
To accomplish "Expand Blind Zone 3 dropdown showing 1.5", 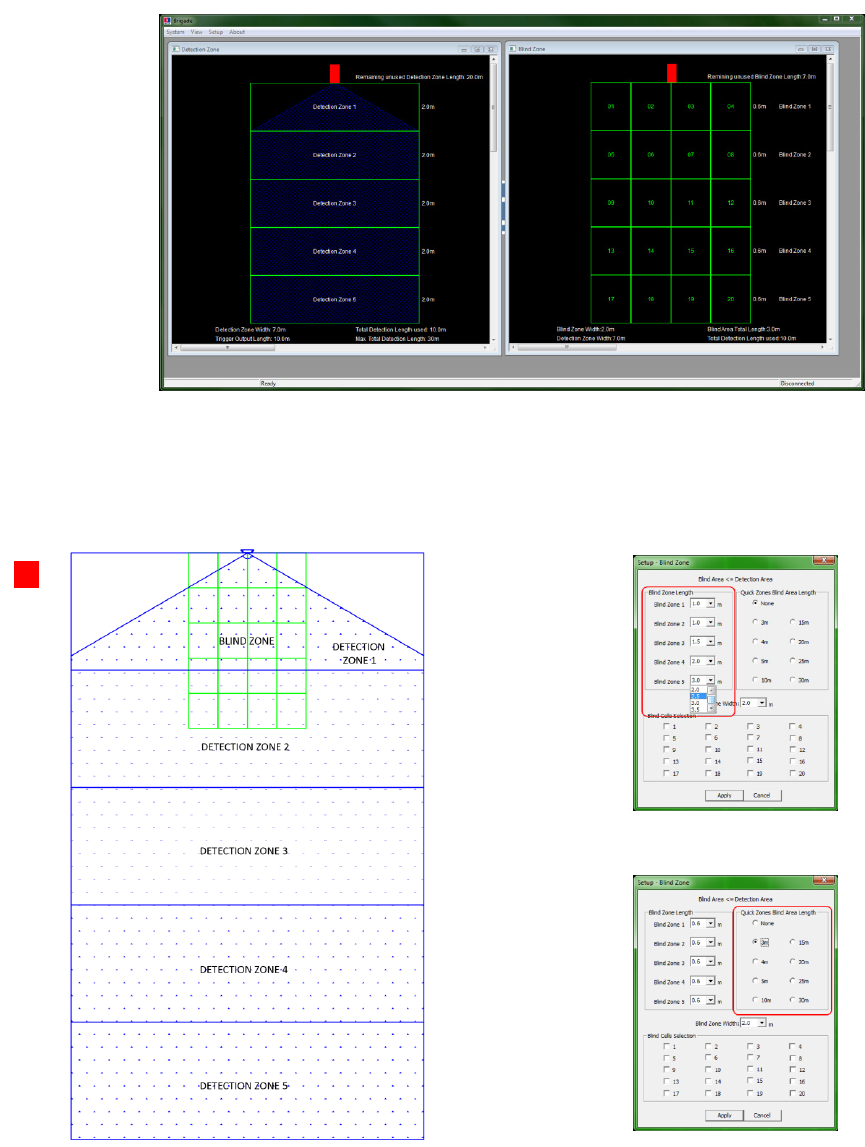I will (x=710, y=642).
